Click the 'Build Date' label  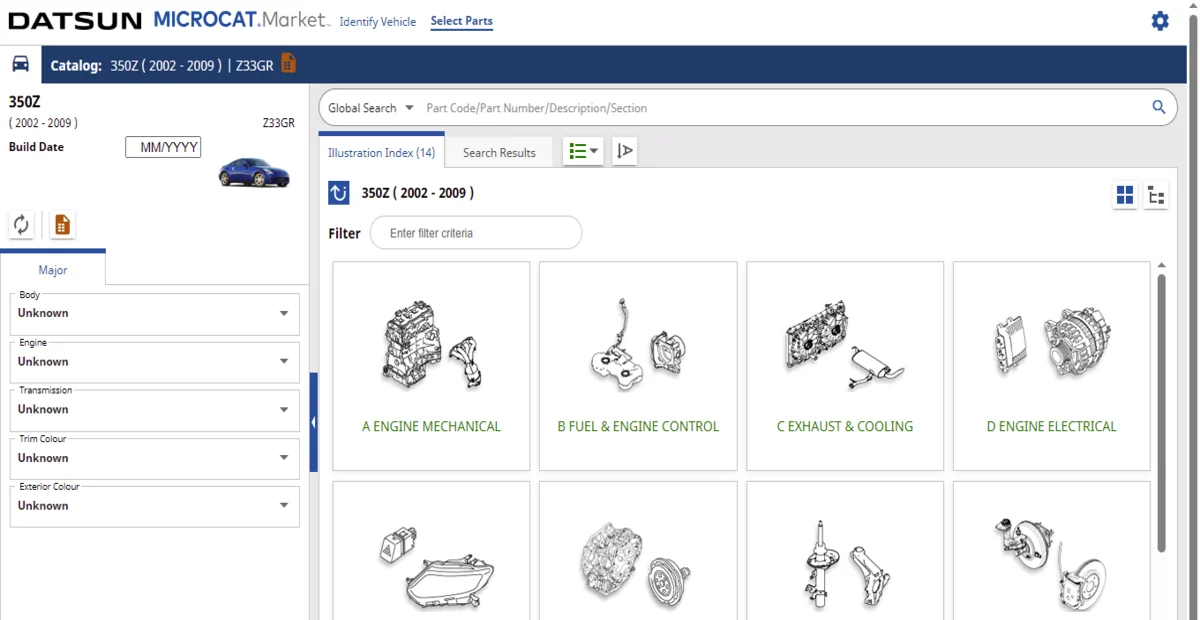coord(36,147)
